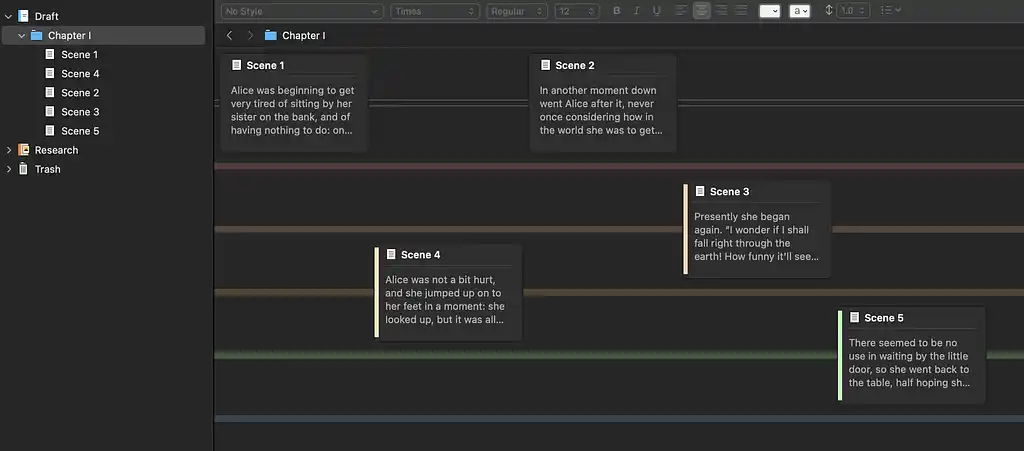Go forward with the right navigation arrow
This screenshot has height=451, width=1024.
(249, 35)
